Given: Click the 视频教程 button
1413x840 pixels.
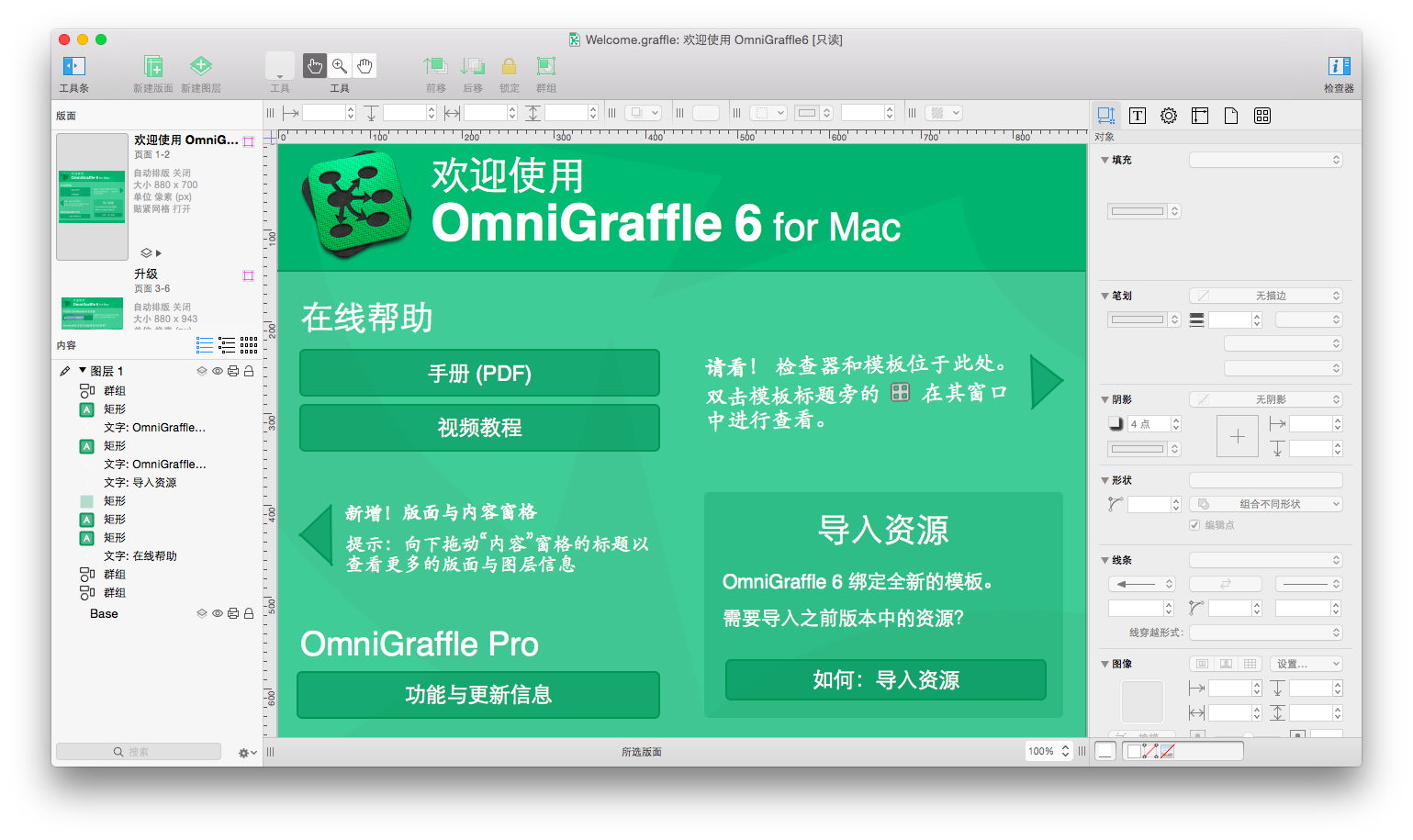Looking at the screenshot, I should tap(479, 428).
